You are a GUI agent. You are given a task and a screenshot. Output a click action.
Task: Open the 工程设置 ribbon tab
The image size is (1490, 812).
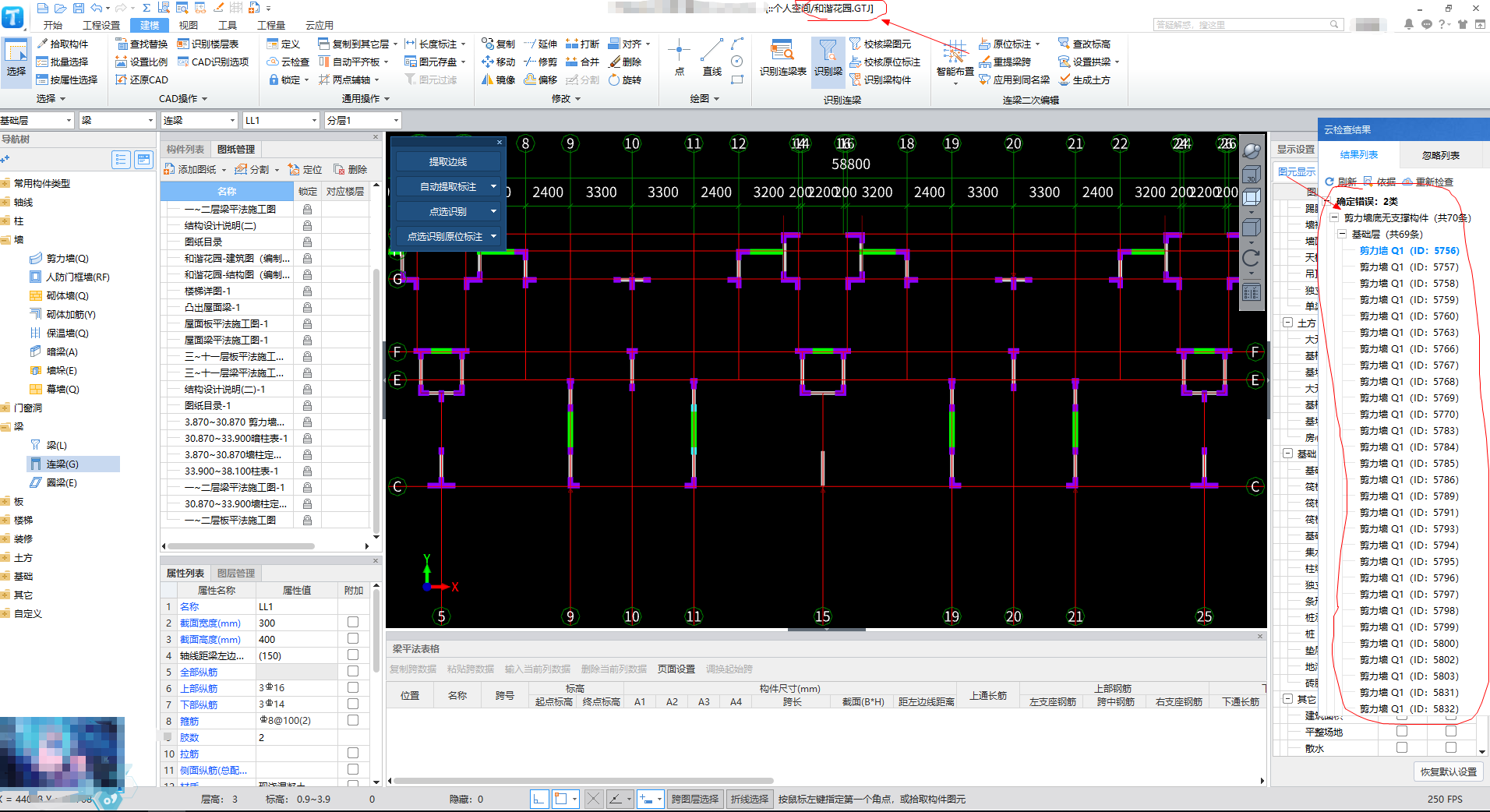(x=101, y=25)
